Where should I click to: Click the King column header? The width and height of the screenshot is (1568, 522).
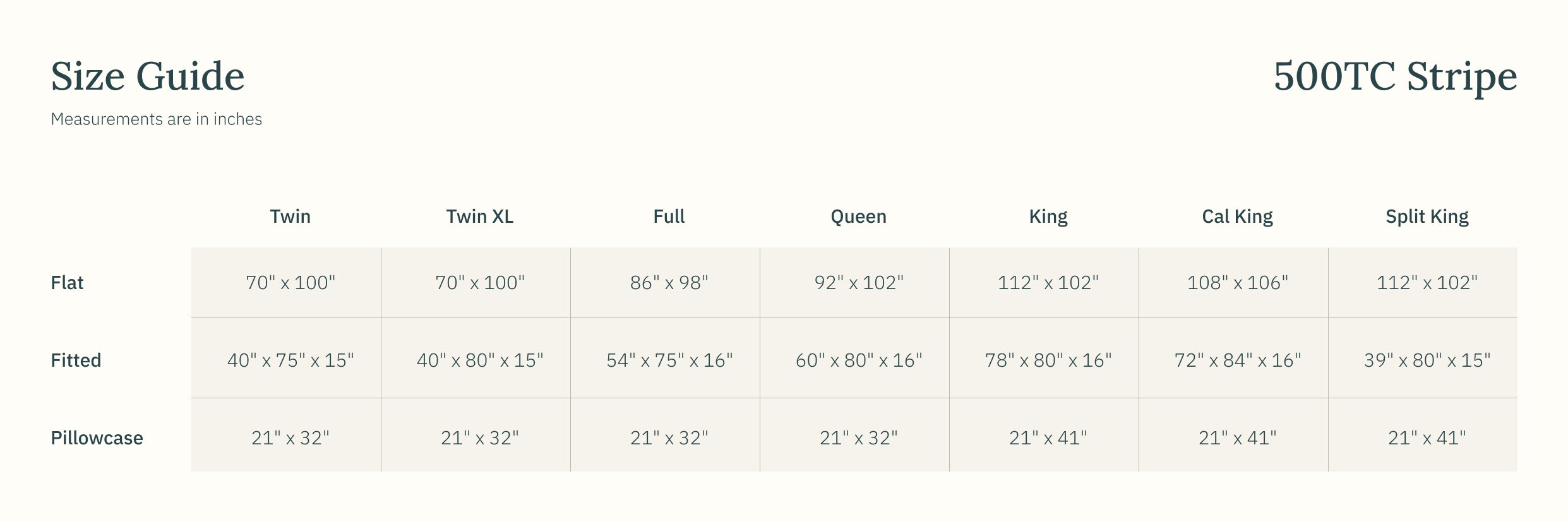(x=1048, y=217)
